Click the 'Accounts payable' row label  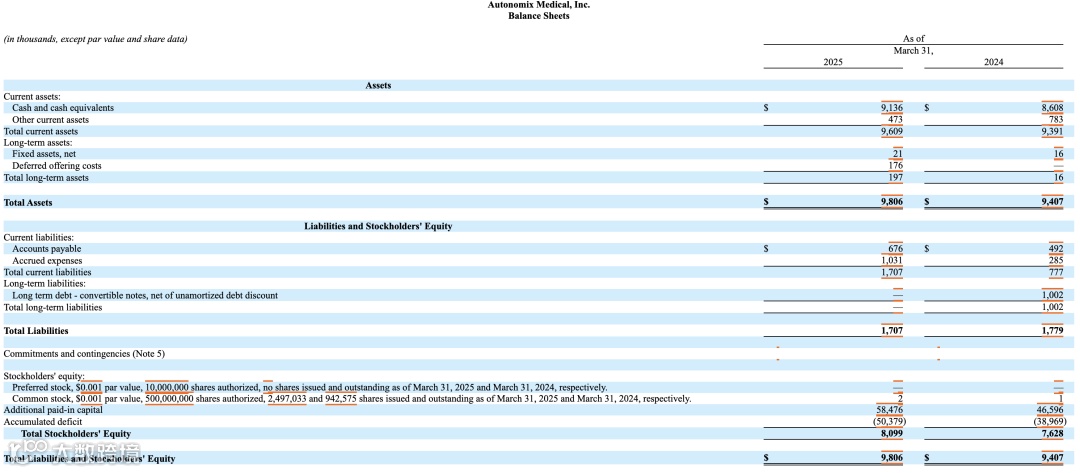(47, 249)
